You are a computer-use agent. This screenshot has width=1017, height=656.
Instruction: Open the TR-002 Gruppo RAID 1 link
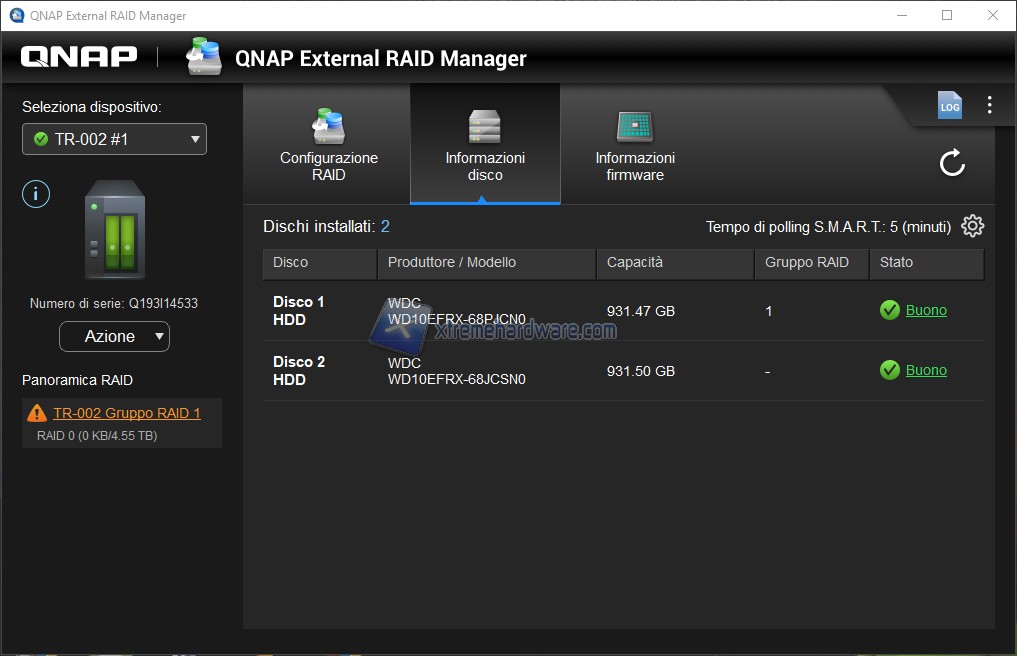(x=127, y=413)
